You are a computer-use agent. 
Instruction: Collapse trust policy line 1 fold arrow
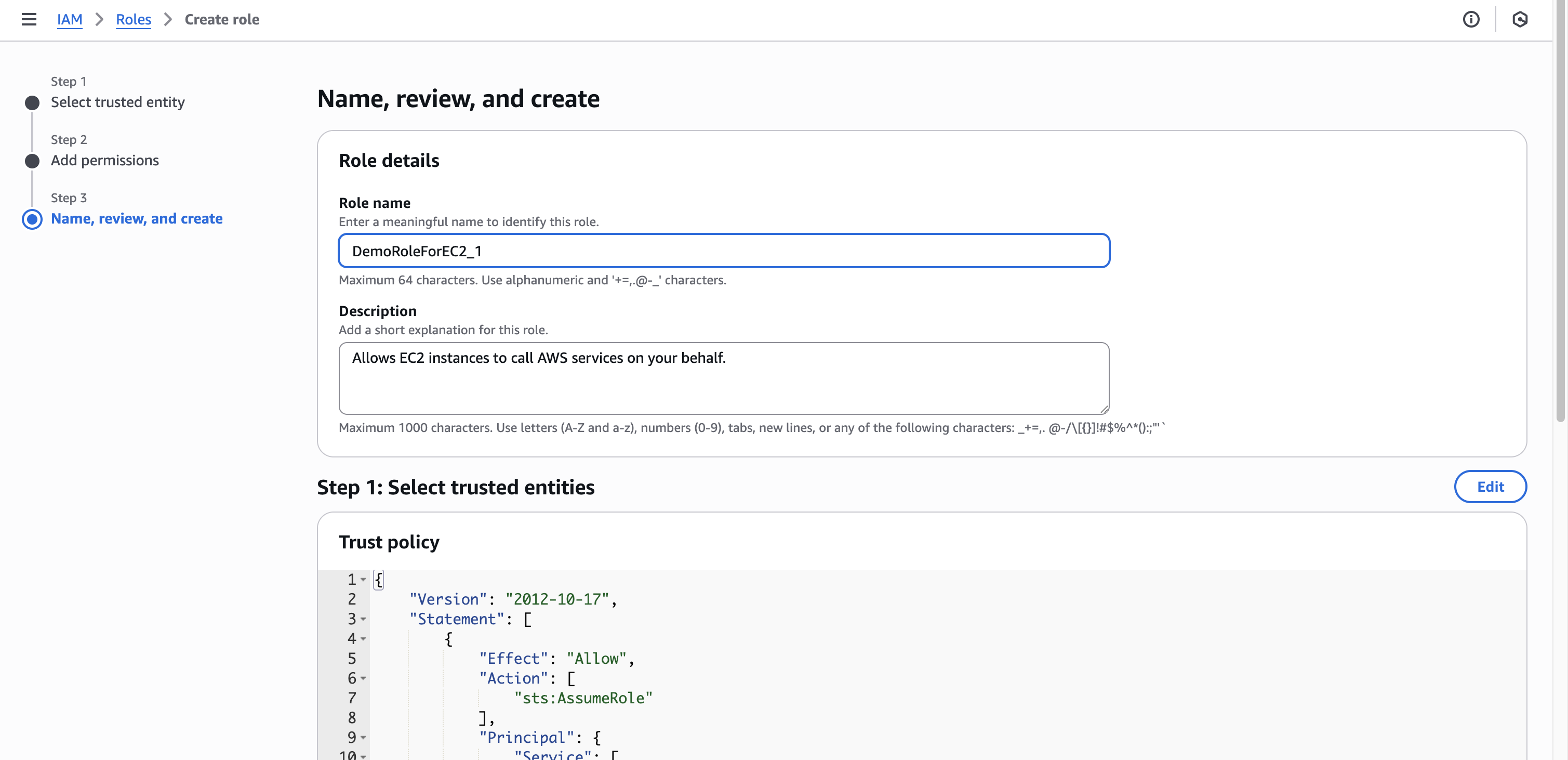363,580
